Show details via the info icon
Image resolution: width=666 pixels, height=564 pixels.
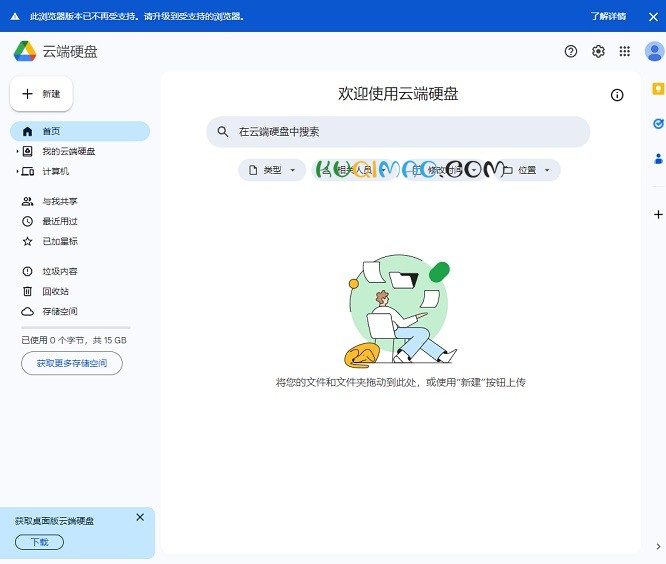pyautogui.click(x=617, y=95)
